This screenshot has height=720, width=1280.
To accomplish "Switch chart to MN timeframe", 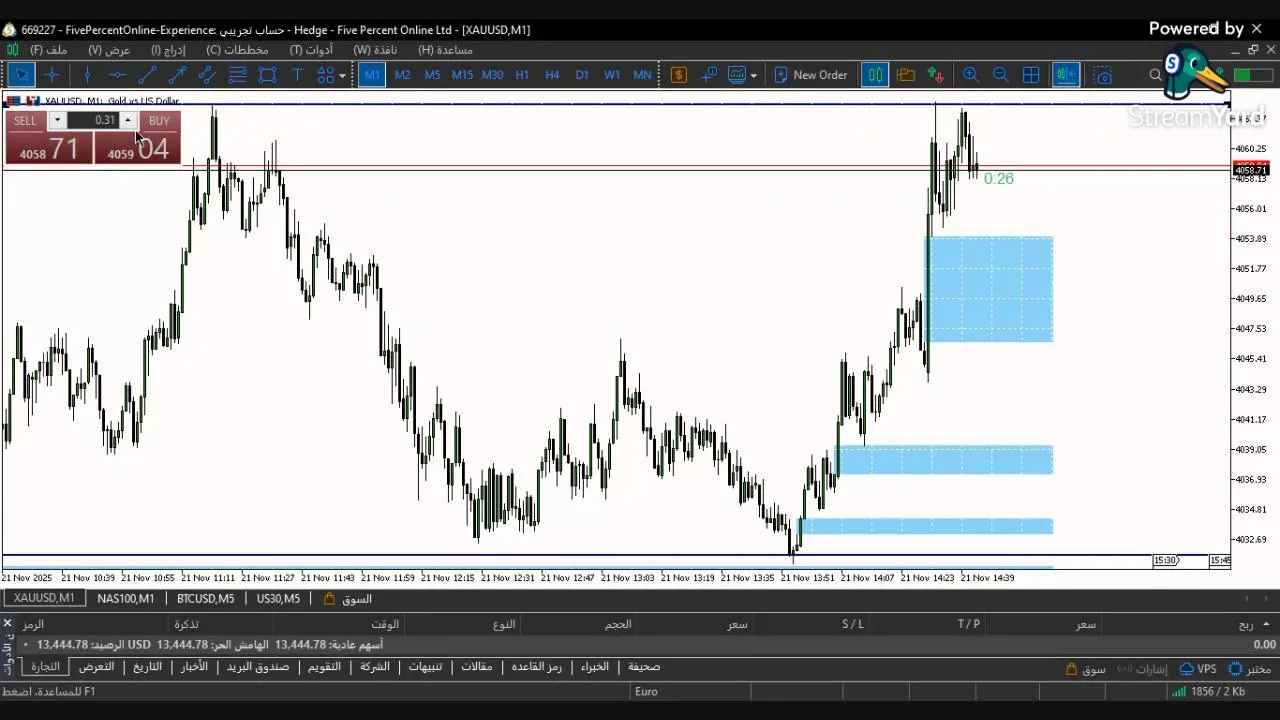I will point(642,75).
